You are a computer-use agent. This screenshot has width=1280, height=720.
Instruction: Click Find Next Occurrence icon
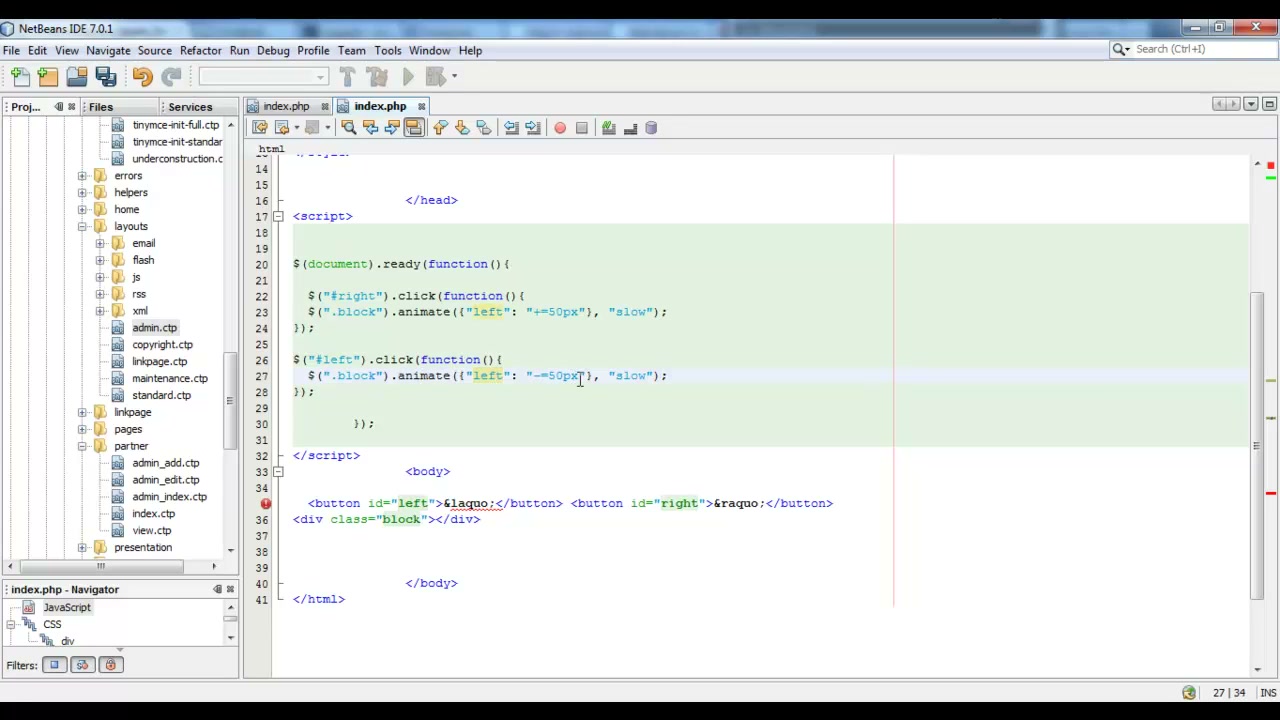(x=392, y=128)
